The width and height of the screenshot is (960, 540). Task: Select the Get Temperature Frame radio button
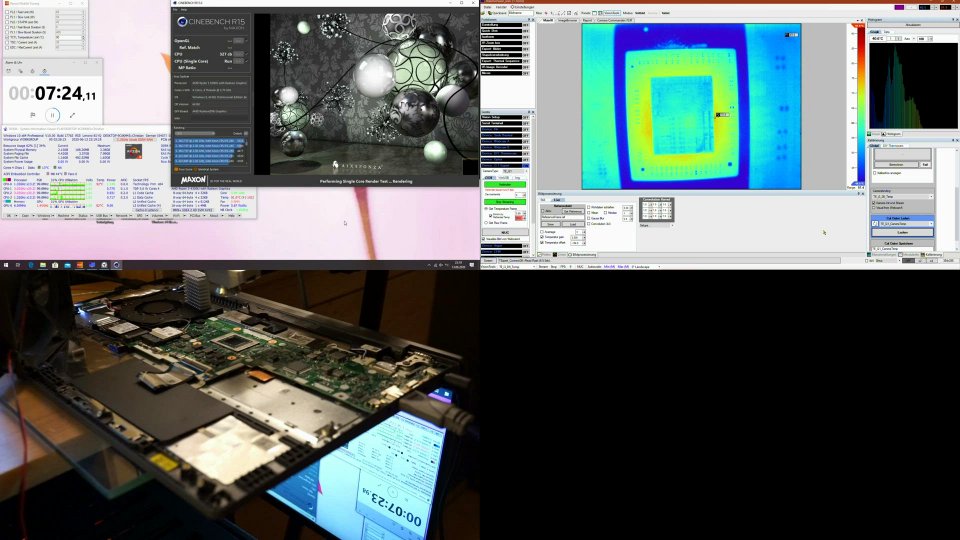pos(486,209)
